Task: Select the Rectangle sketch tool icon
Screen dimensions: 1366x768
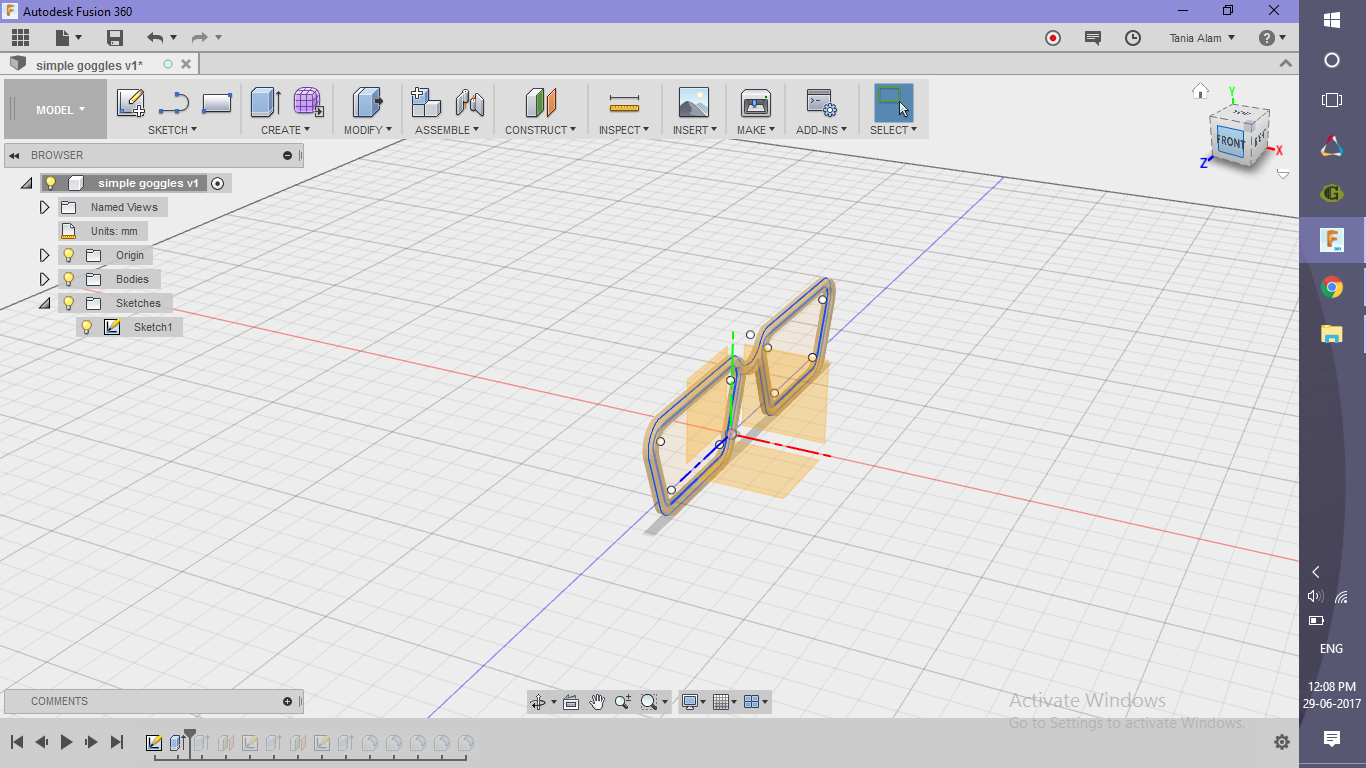Action: point(217,103)
